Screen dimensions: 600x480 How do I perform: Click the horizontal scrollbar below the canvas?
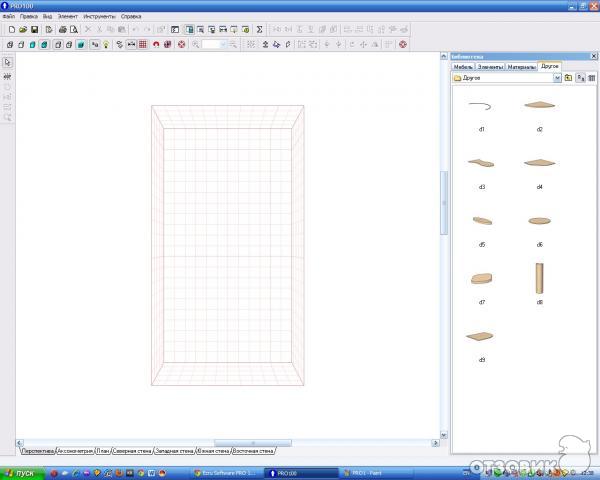coord(252,443)
